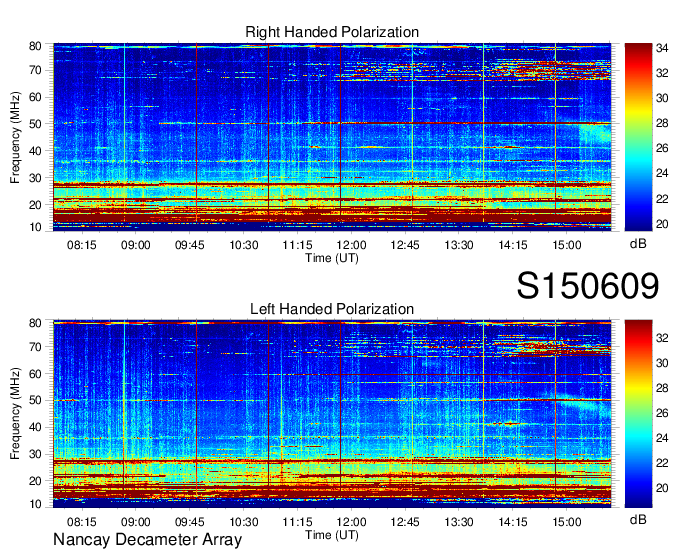Viewport: 680px width, 552px height.
Task: Click the 30 MHz tick on the bottom plot
Action: (x=35, y=454)
